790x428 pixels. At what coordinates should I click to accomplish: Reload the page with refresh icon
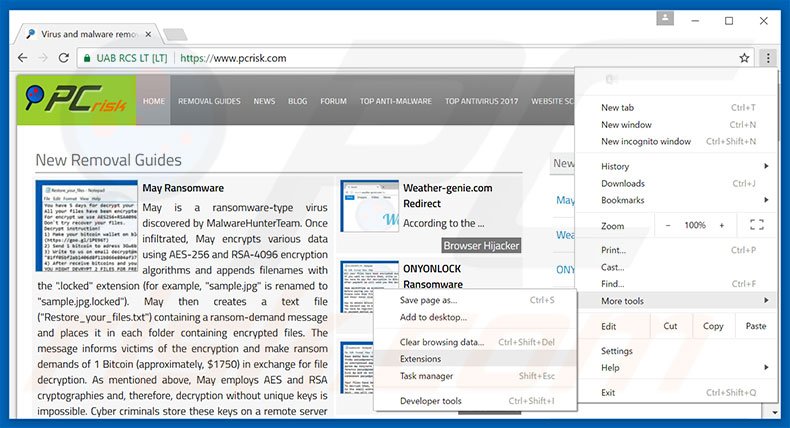coord(63,58)
